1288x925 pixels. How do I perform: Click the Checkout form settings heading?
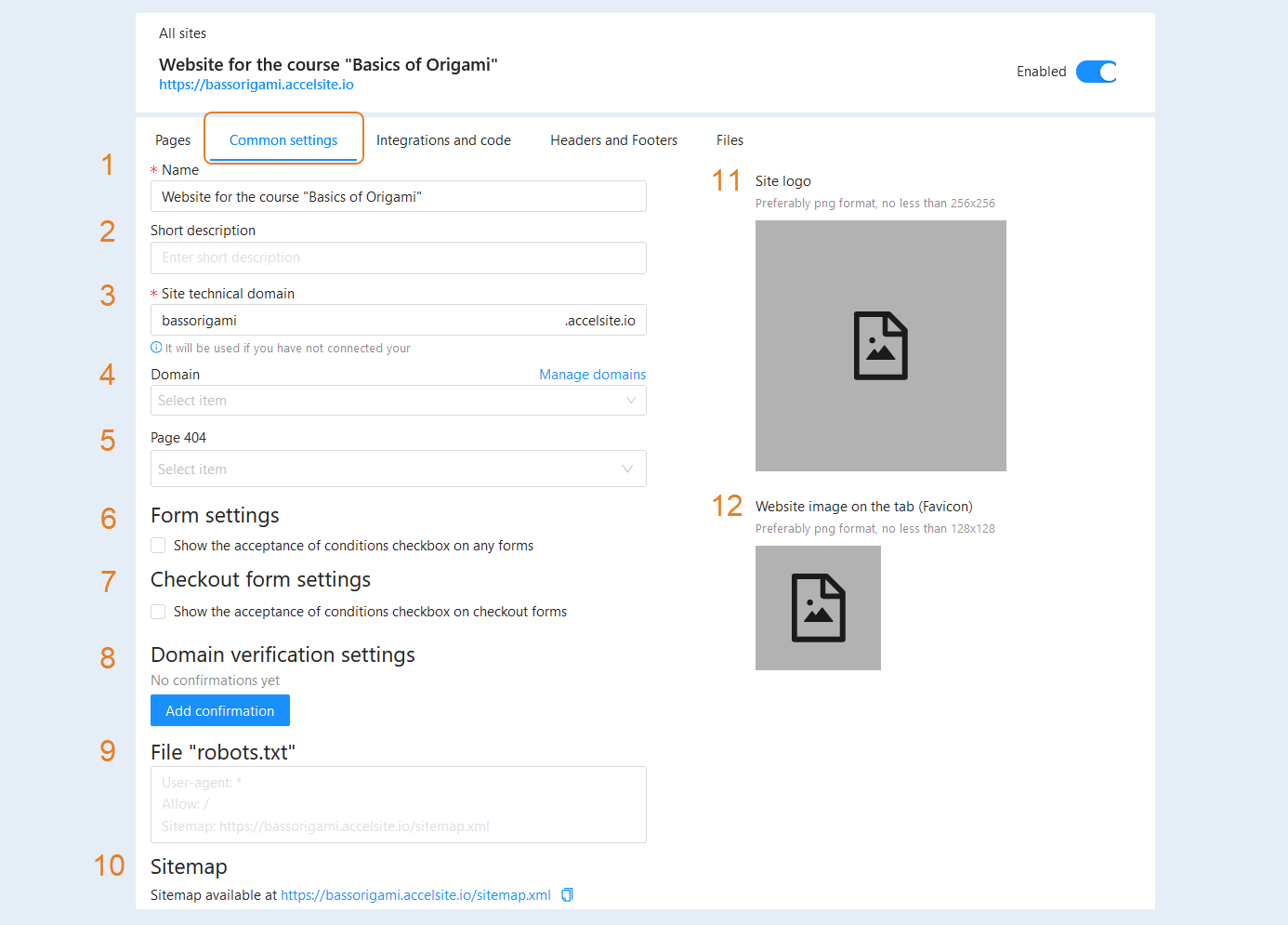[260, 580]
